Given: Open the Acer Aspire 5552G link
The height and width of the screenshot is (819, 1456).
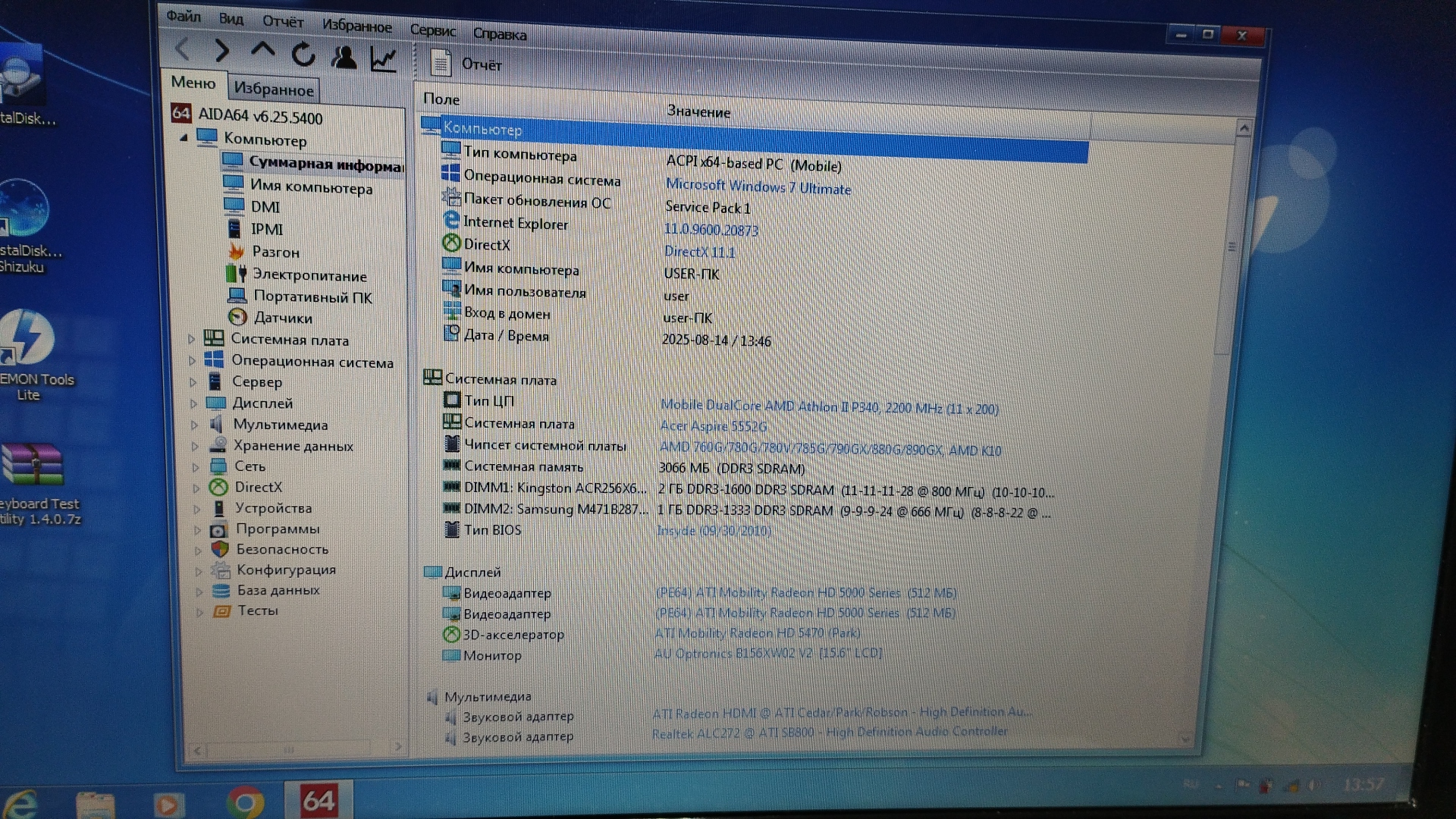Looking at the screenshot, I should [x=713, y=426].
